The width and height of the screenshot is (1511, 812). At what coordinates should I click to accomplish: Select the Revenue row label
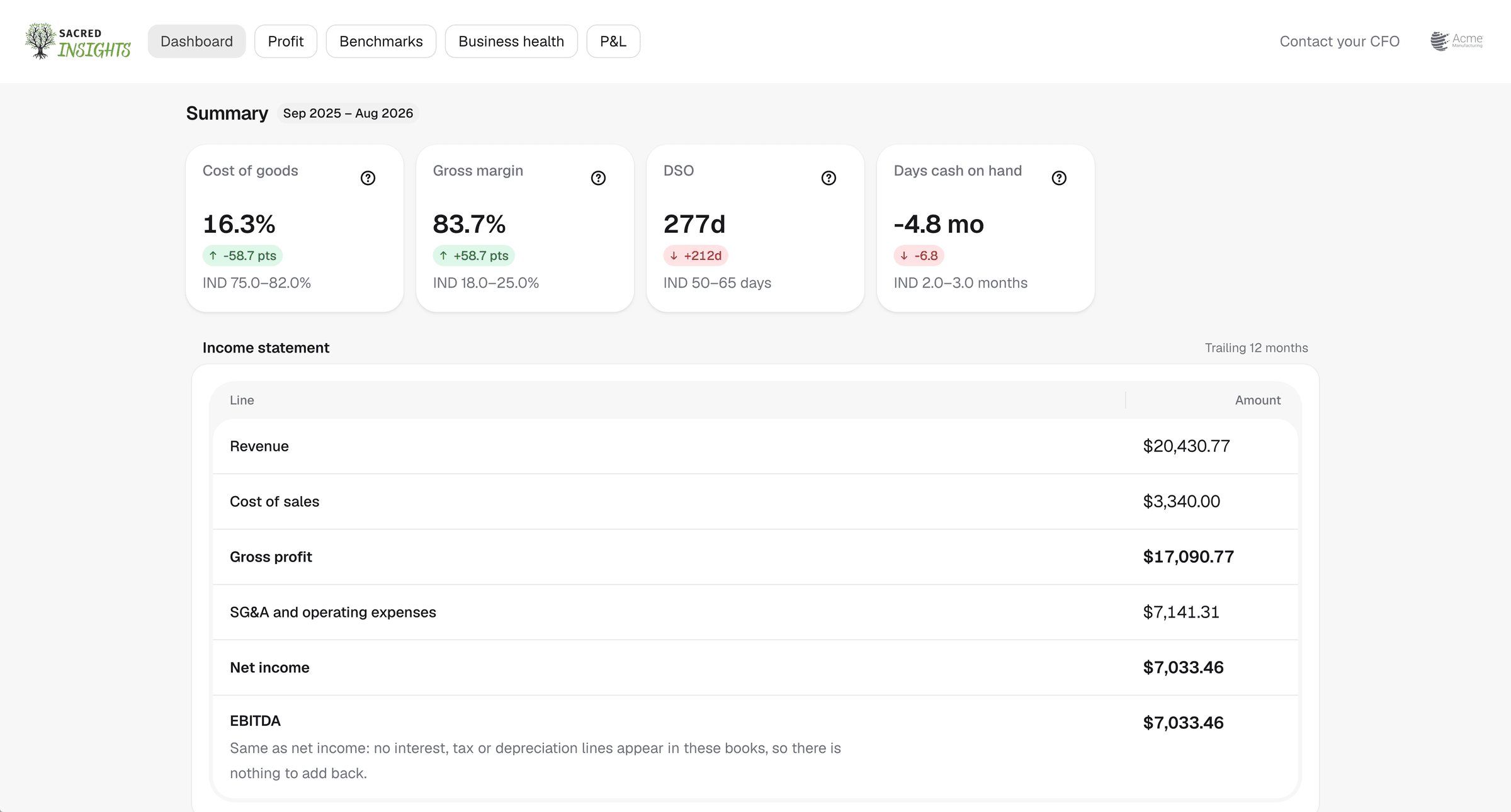pyautogui.click(x=259, y=446)
